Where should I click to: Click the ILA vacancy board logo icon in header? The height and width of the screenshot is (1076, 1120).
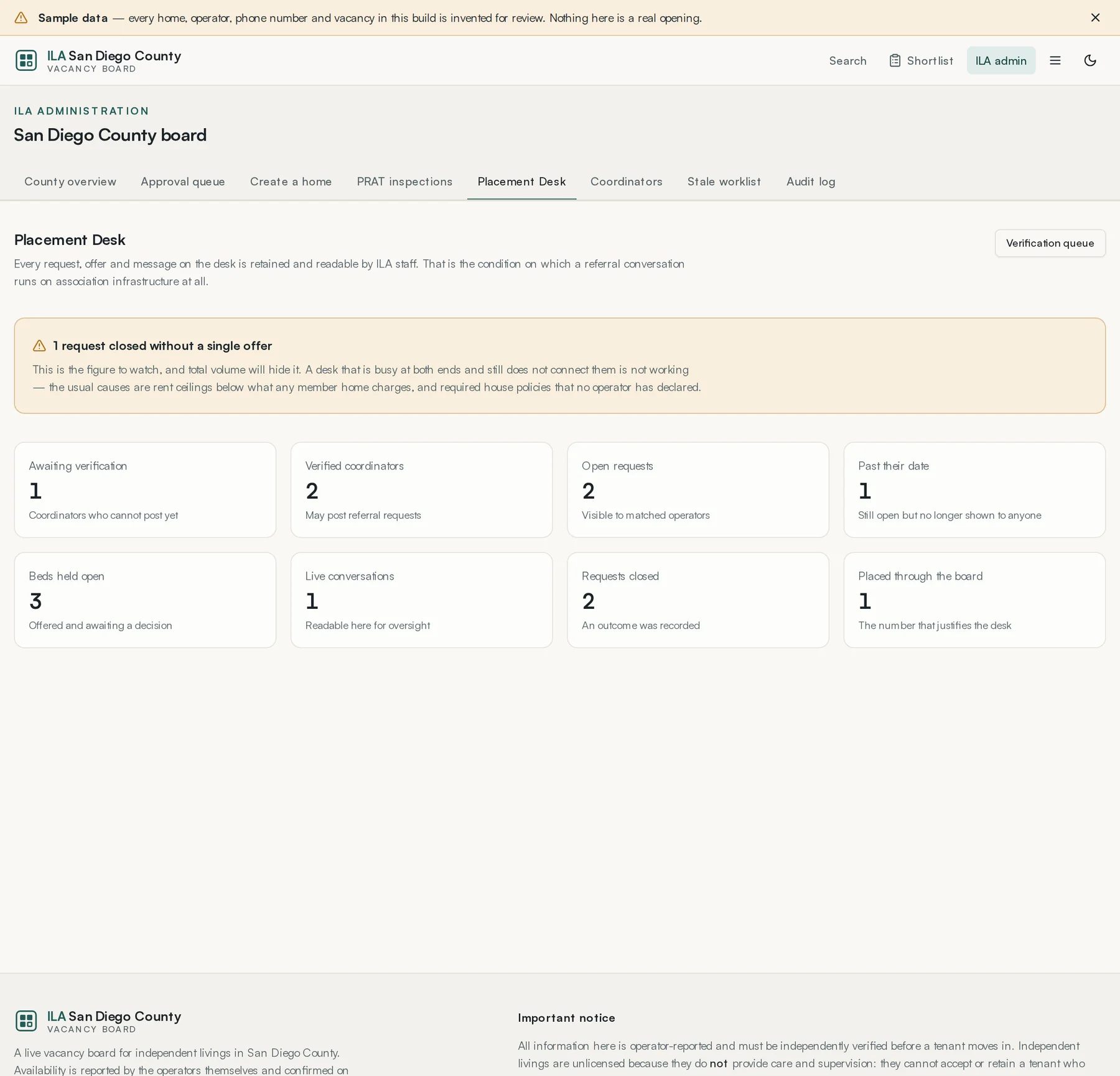pyautogui.click(x=26, y=60)
